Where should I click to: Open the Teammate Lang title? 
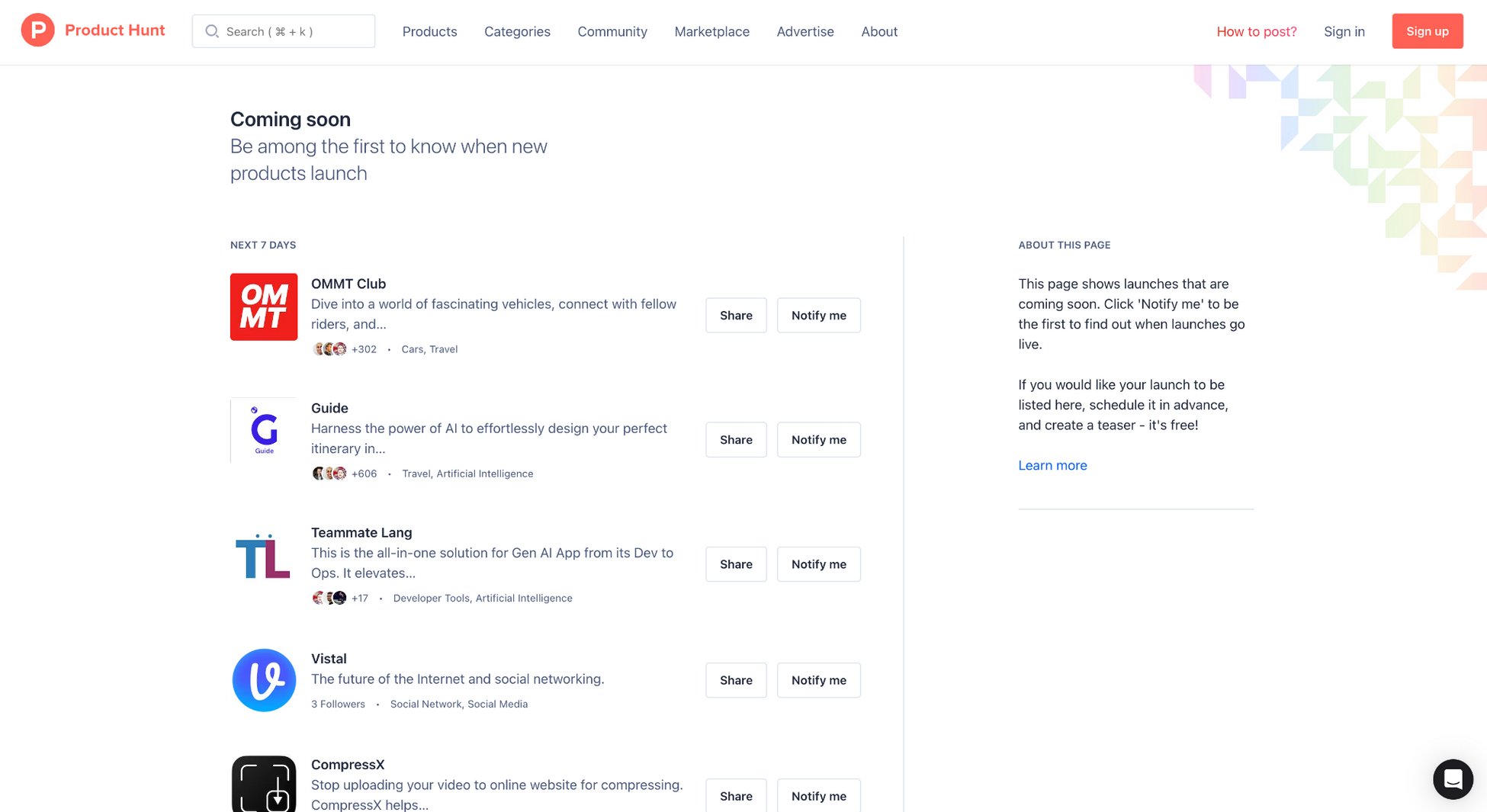(361, 532)
